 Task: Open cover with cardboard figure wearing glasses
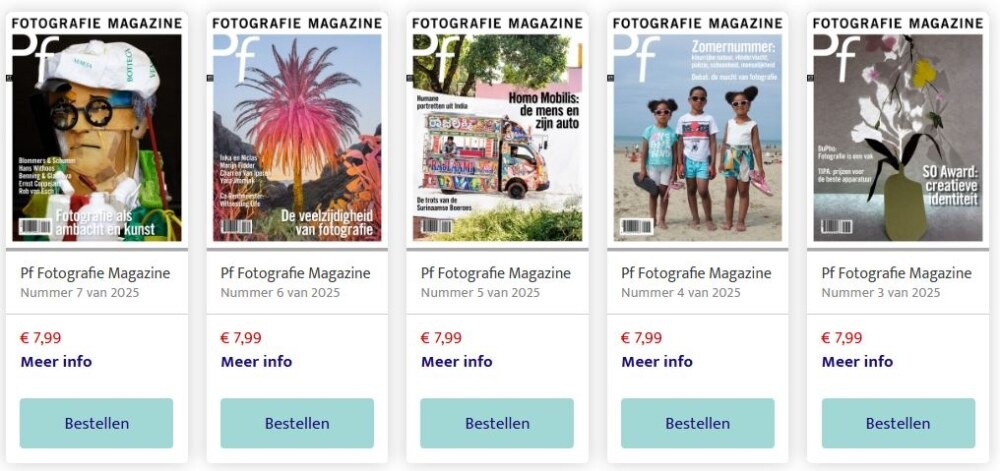[x=97, y=129]
